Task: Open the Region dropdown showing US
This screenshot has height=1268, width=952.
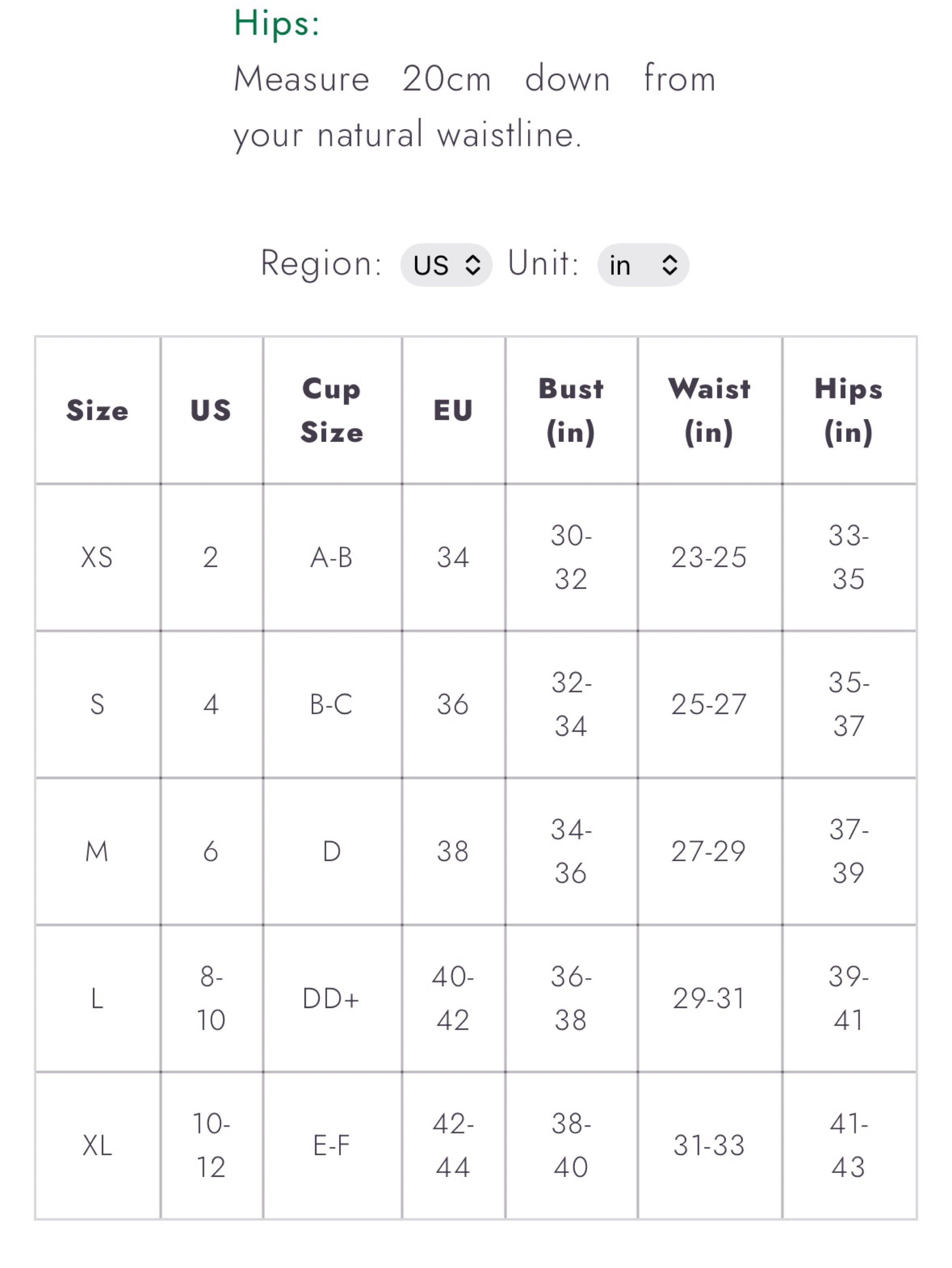Action: 446,265
